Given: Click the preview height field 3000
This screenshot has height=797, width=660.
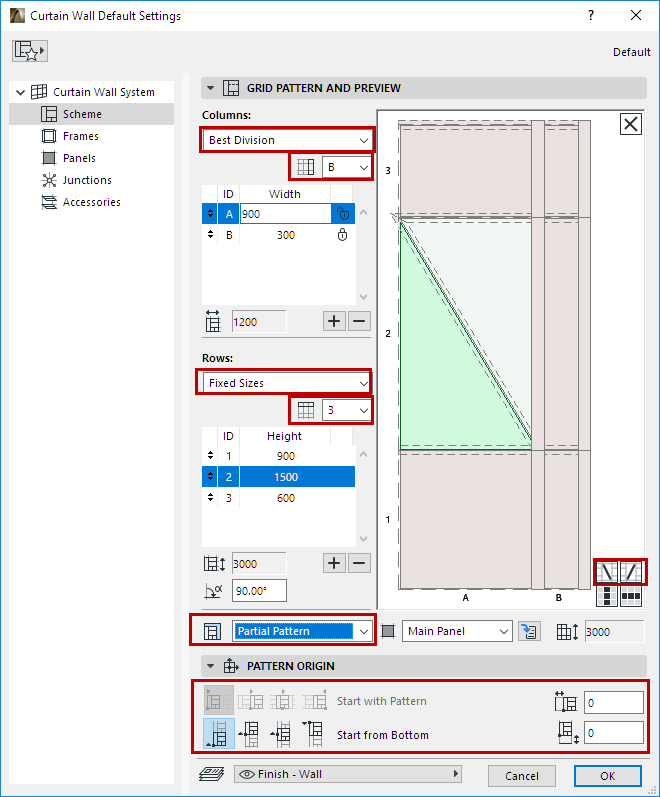Looking at the screenshot, I should (x=614, y=631).
